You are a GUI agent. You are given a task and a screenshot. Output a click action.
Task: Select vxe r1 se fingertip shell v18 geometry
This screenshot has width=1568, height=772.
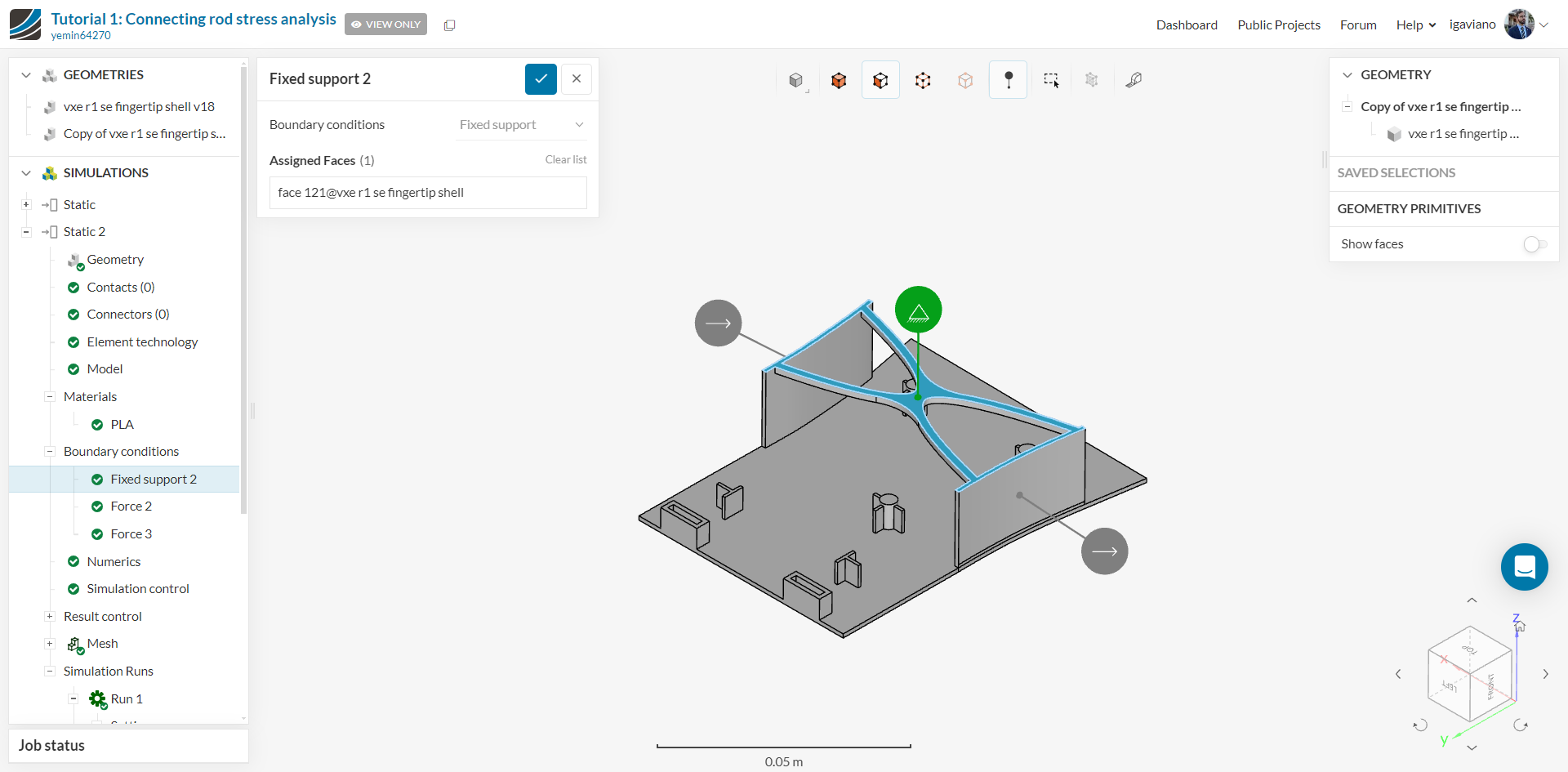coord(139,107)
